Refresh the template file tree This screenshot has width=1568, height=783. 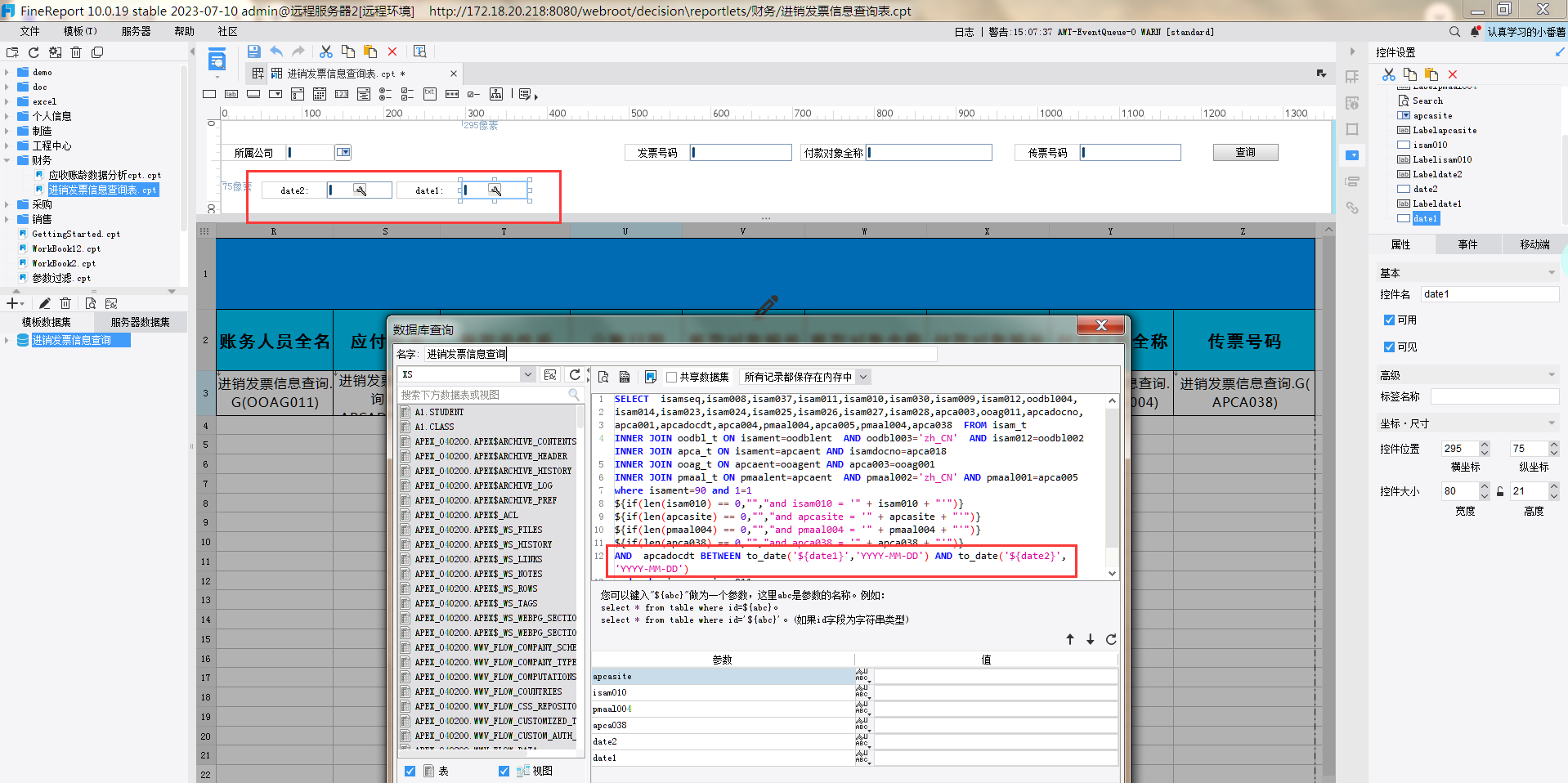(x=34, y=52)
